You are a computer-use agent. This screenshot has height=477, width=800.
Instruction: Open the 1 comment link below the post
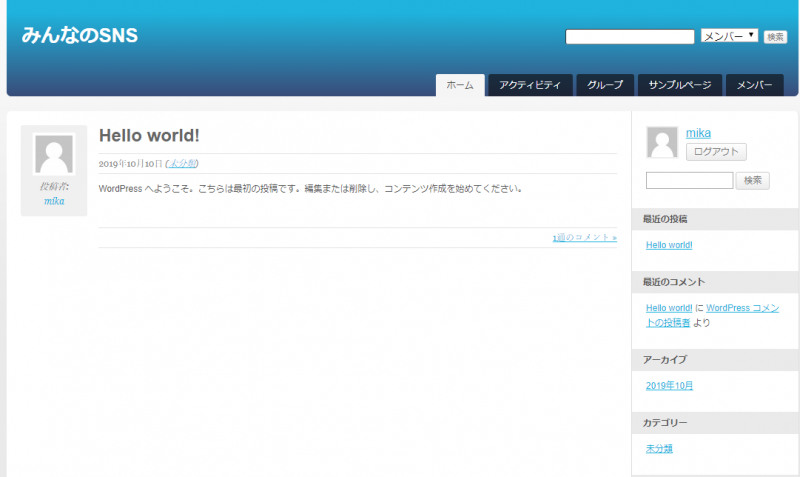(584, 238)
